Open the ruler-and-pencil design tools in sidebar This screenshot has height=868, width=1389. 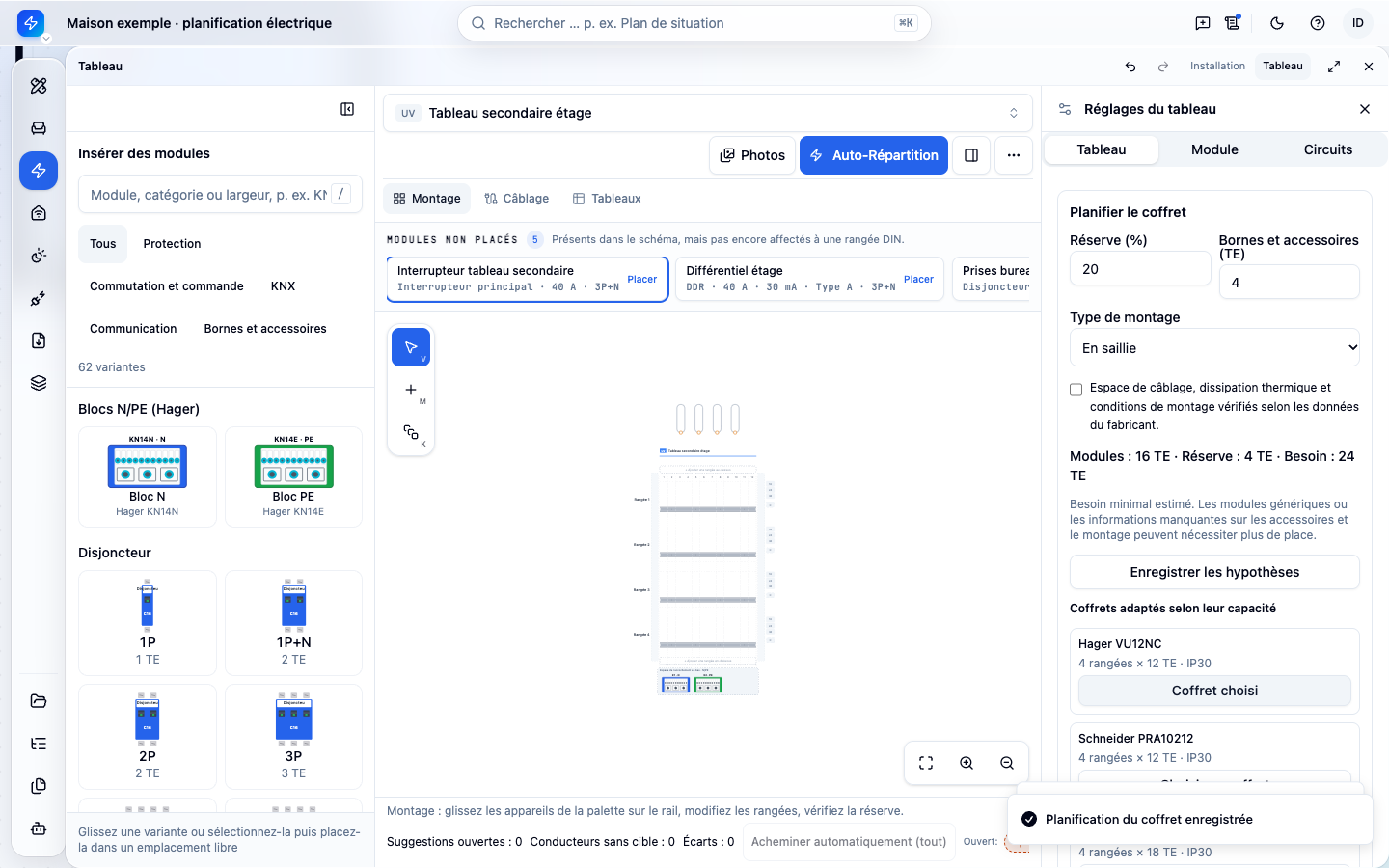pyautogui.click(x=39, y=86)
